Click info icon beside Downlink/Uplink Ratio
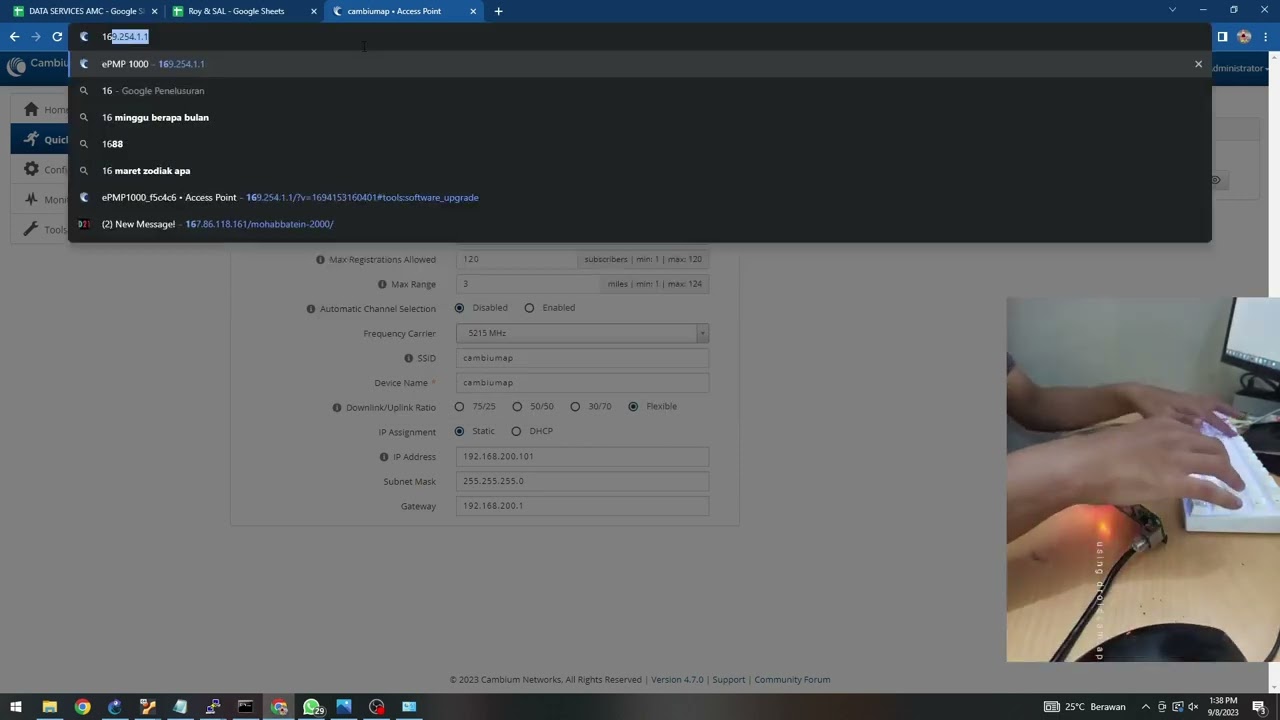Image resolution: width=1280 pixels, height=720 pixels. 336,408
